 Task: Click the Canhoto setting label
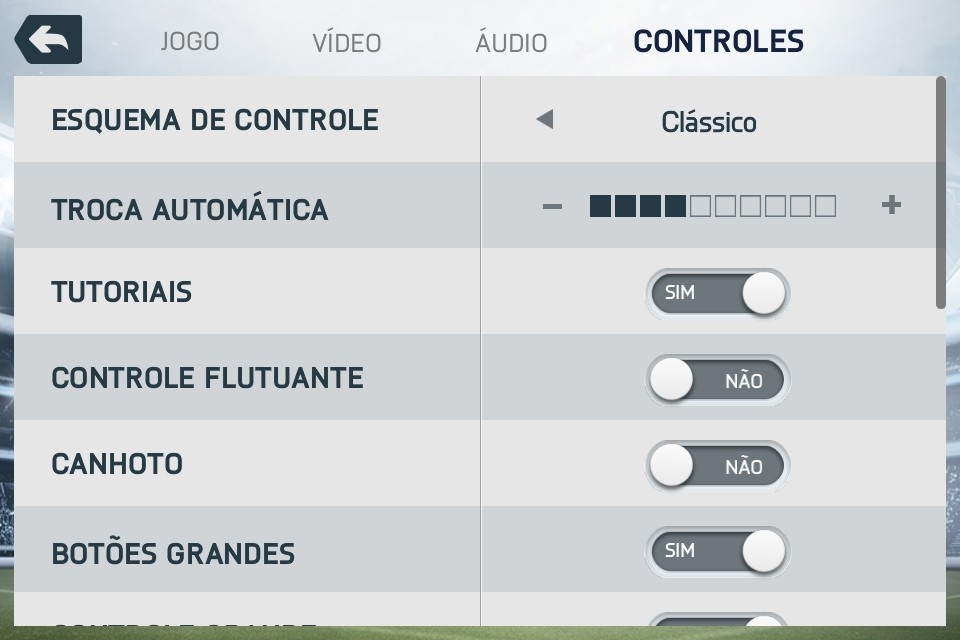(x=117, y=465)
